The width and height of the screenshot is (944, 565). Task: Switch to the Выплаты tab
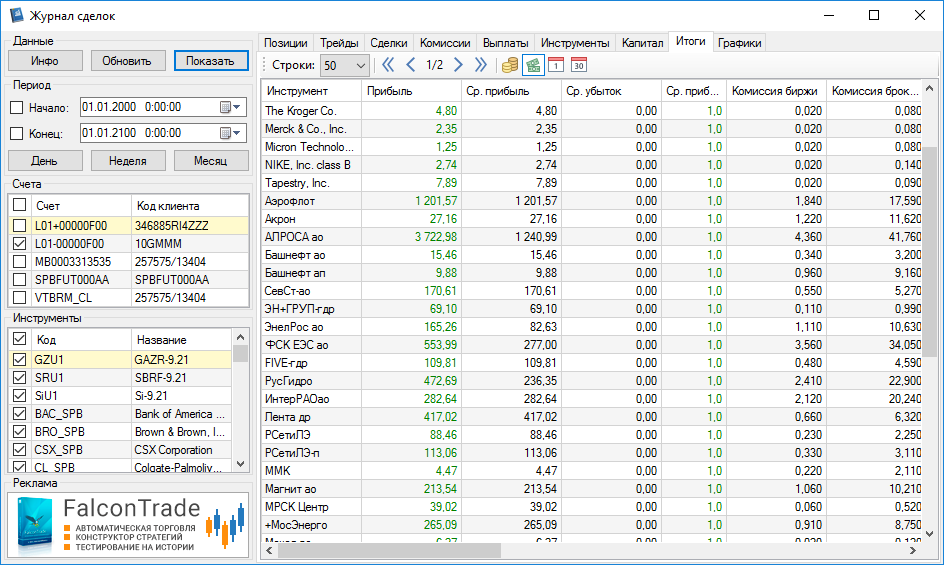click(506, 43)
